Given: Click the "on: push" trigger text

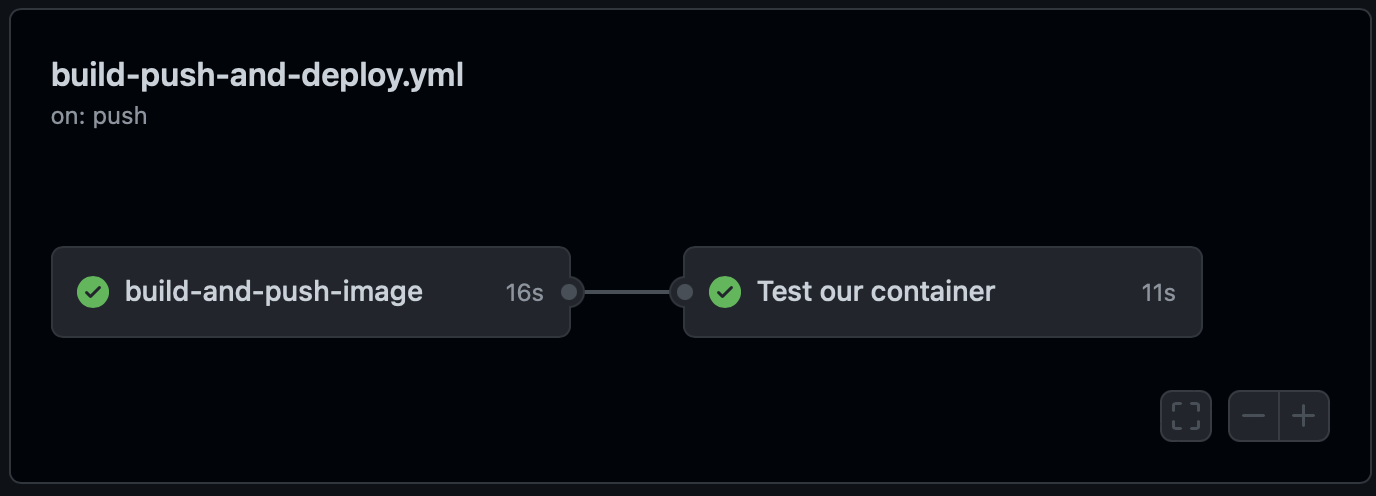Looking at the screenshot, I should [x=99, y=116].
